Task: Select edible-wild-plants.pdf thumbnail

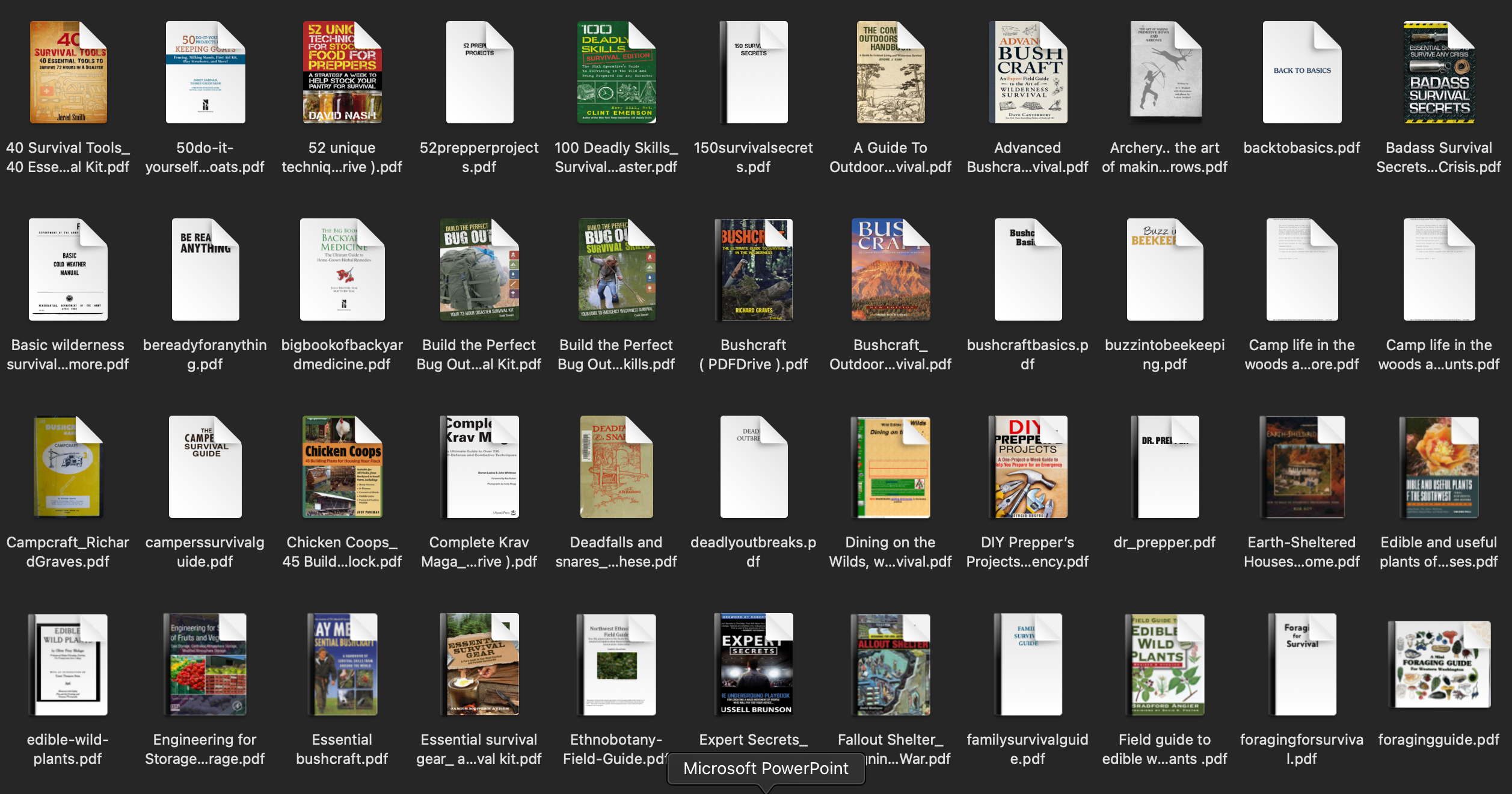Action: (x=68, y=664)
